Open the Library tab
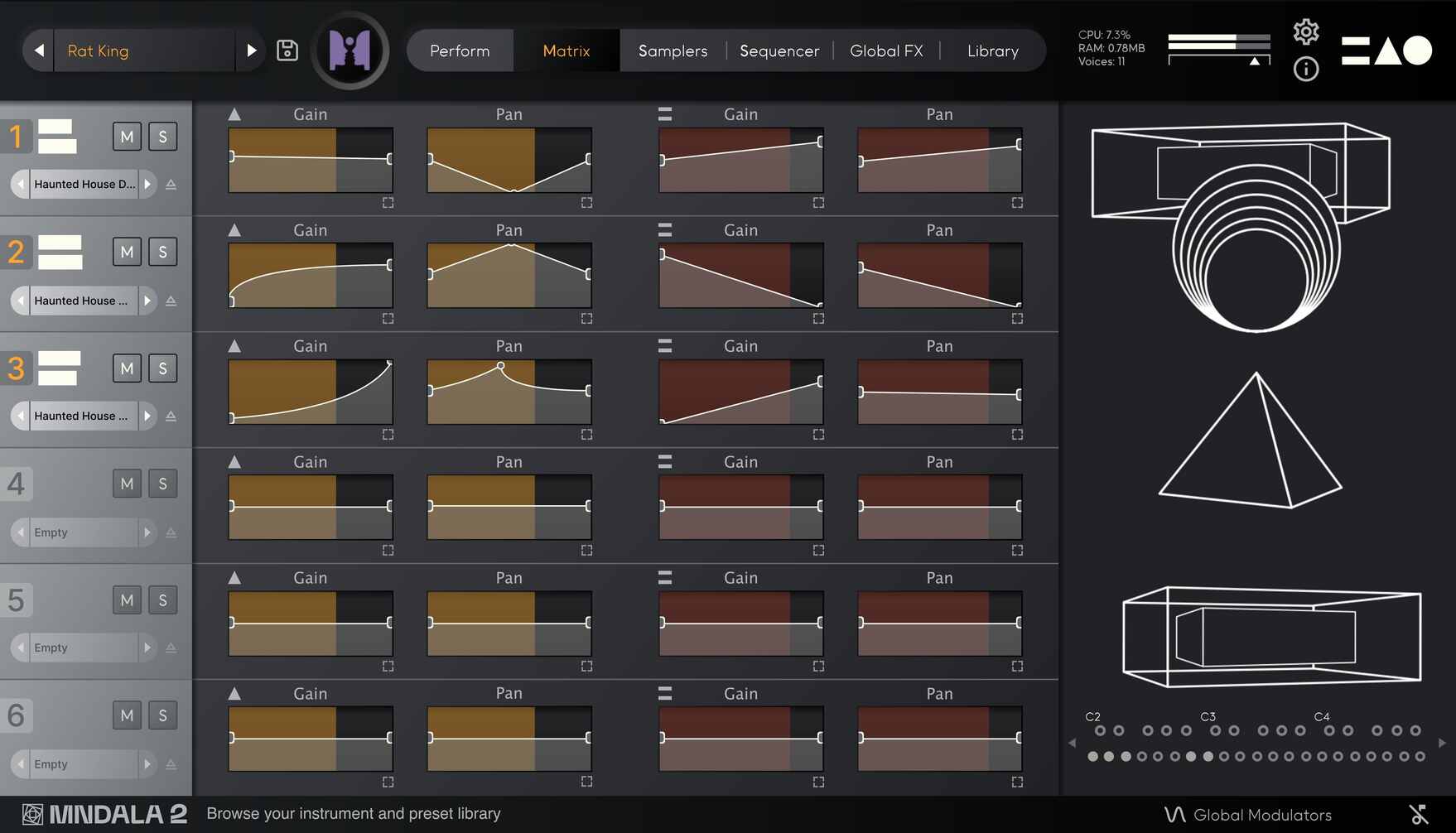The image size is (1456, 833). click(x=991, y=51)
